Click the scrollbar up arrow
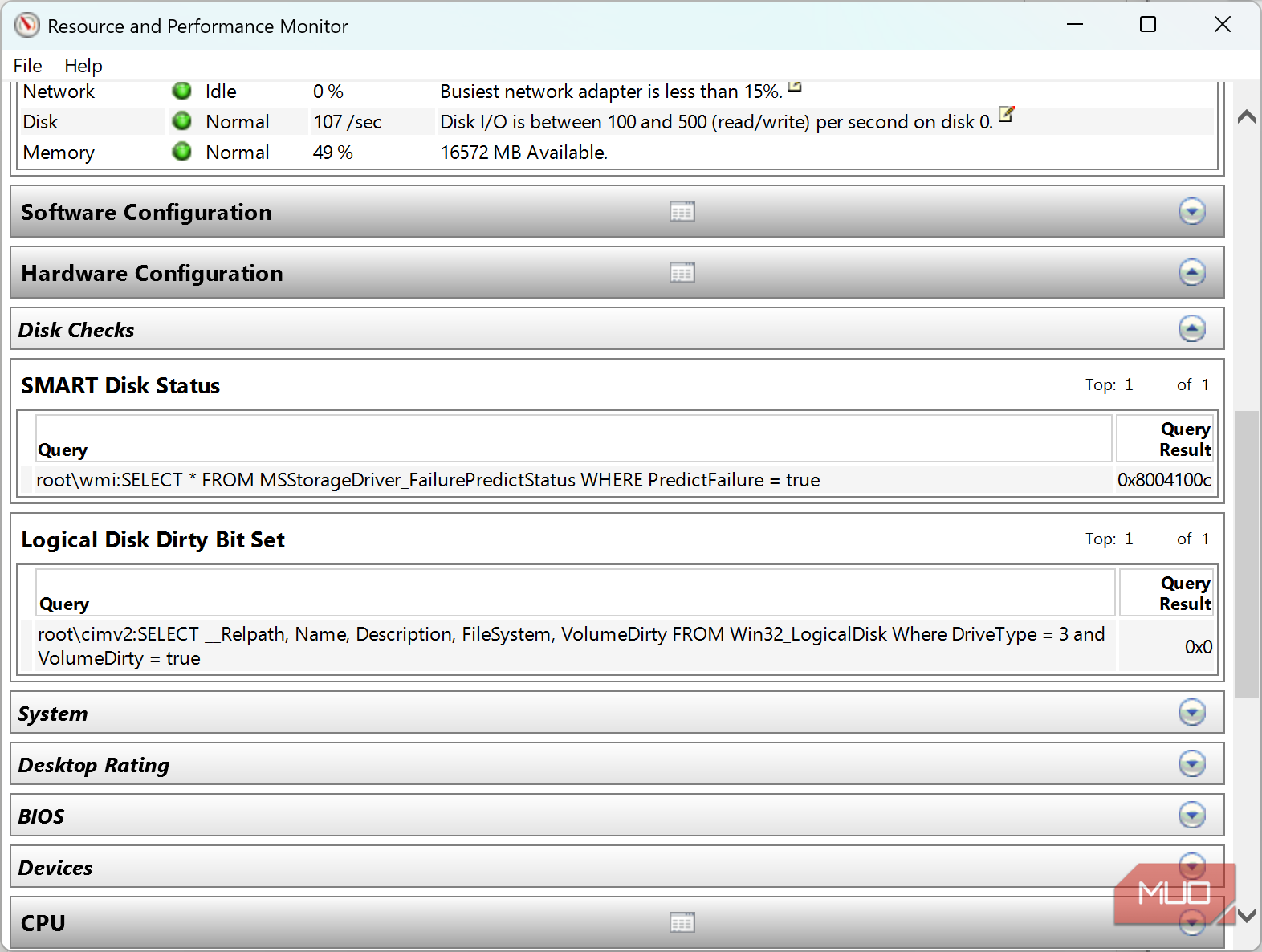 pos(1247,117)
